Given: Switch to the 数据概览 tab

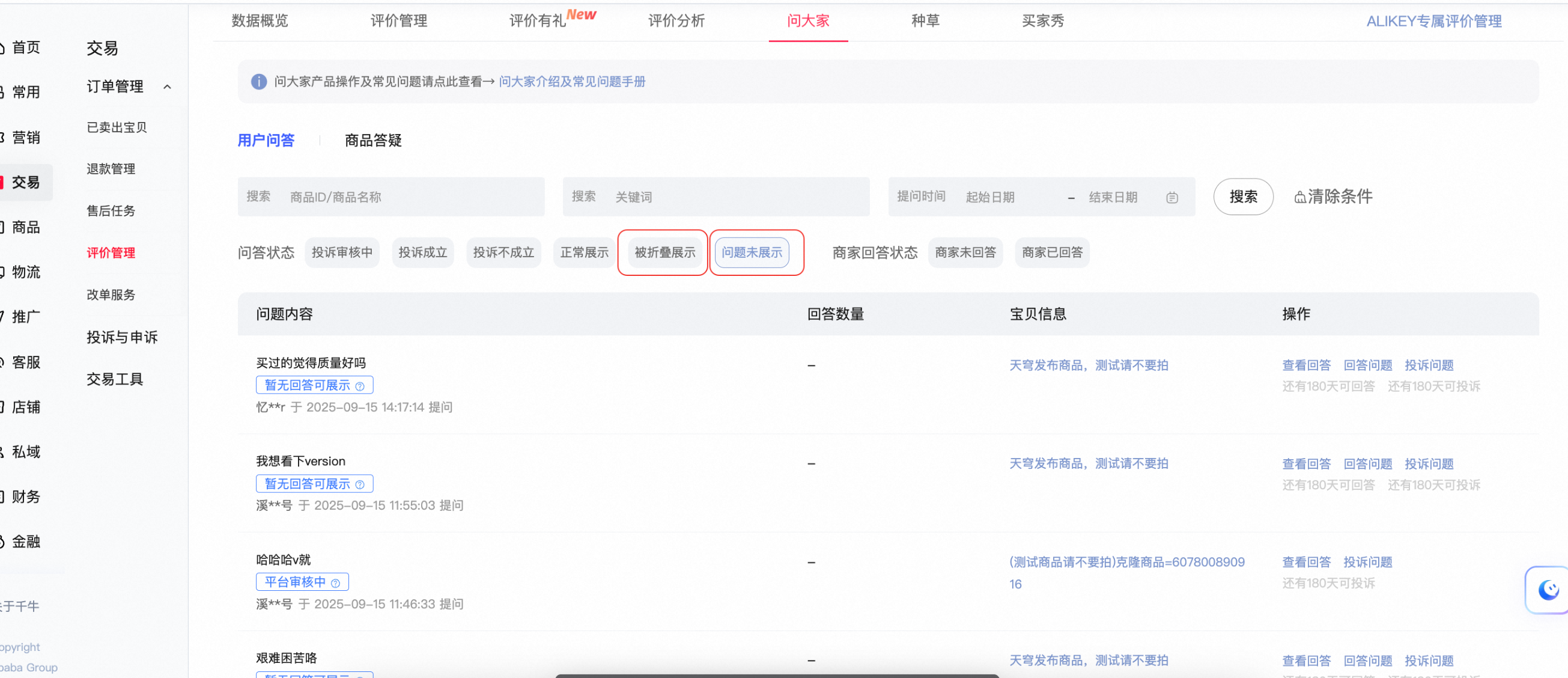Looking at the screenshot, I should 260,21.
